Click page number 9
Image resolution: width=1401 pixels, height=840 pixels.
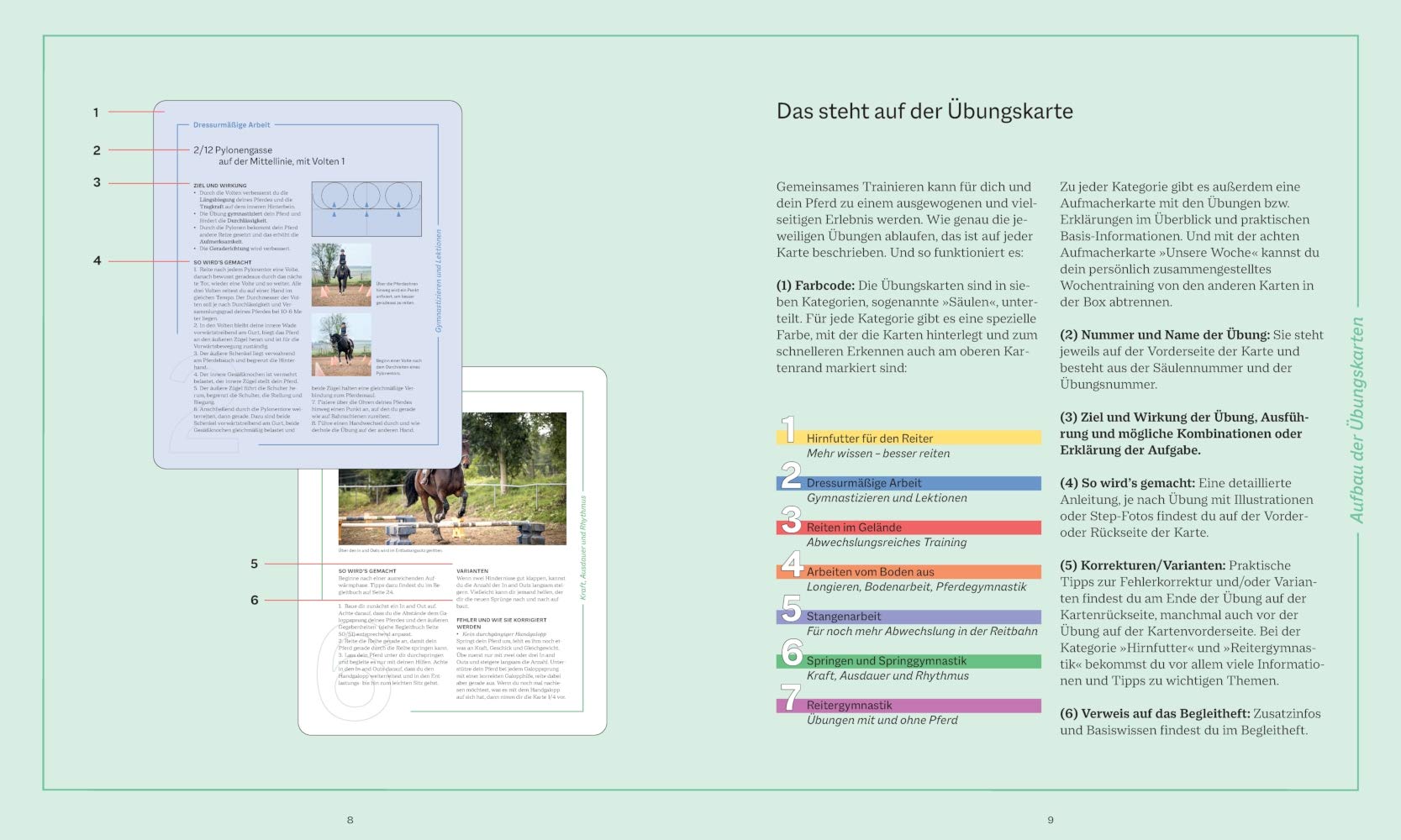1051,820
